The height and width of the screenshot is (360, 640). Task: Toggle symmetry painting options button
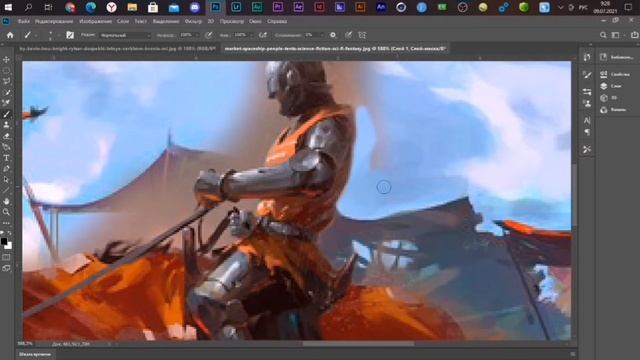click(x=362, y=35)
